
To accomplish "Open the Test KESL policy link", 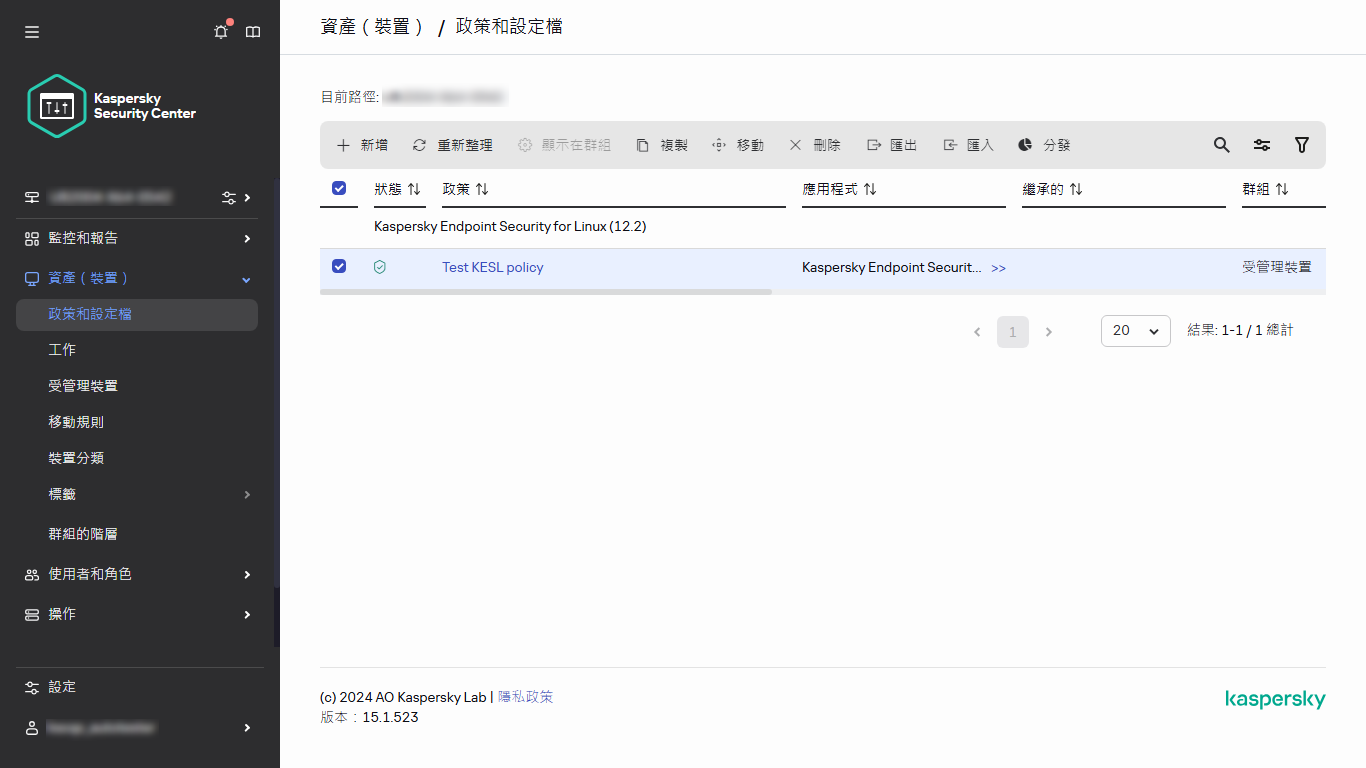I will 493,267.
